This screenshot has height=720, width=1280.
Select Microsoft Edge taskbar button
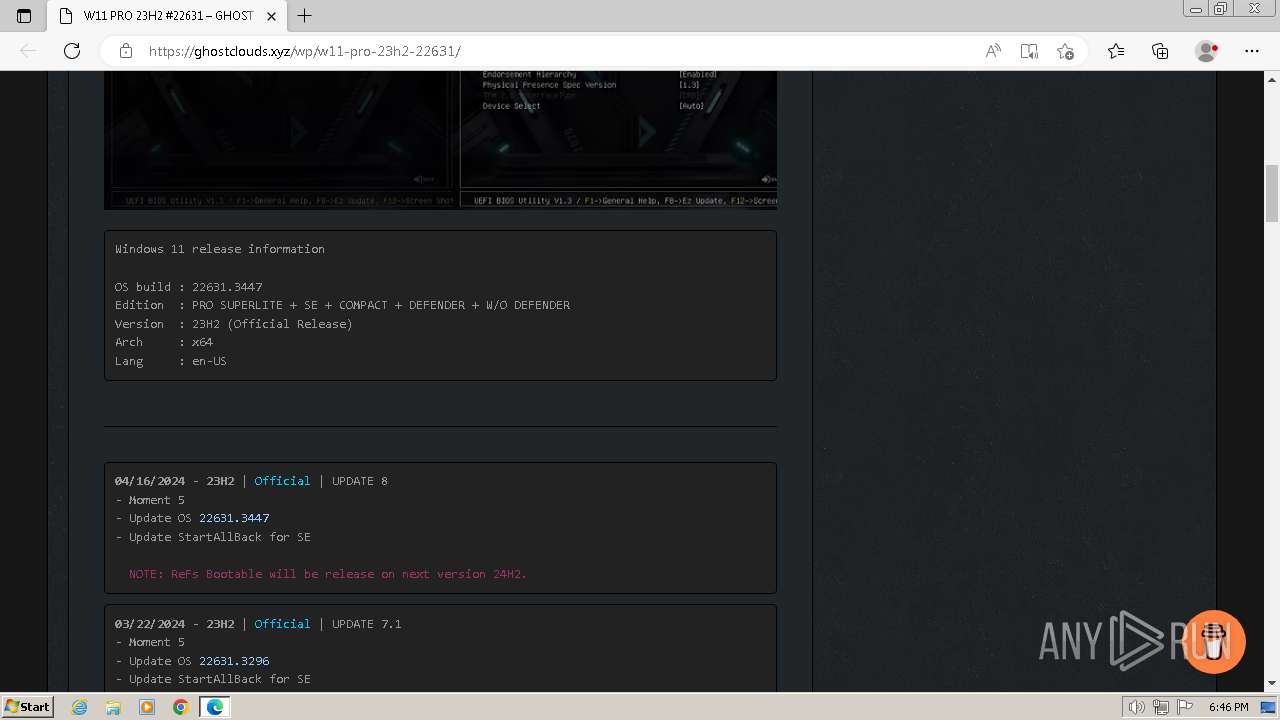coord(214,707)
